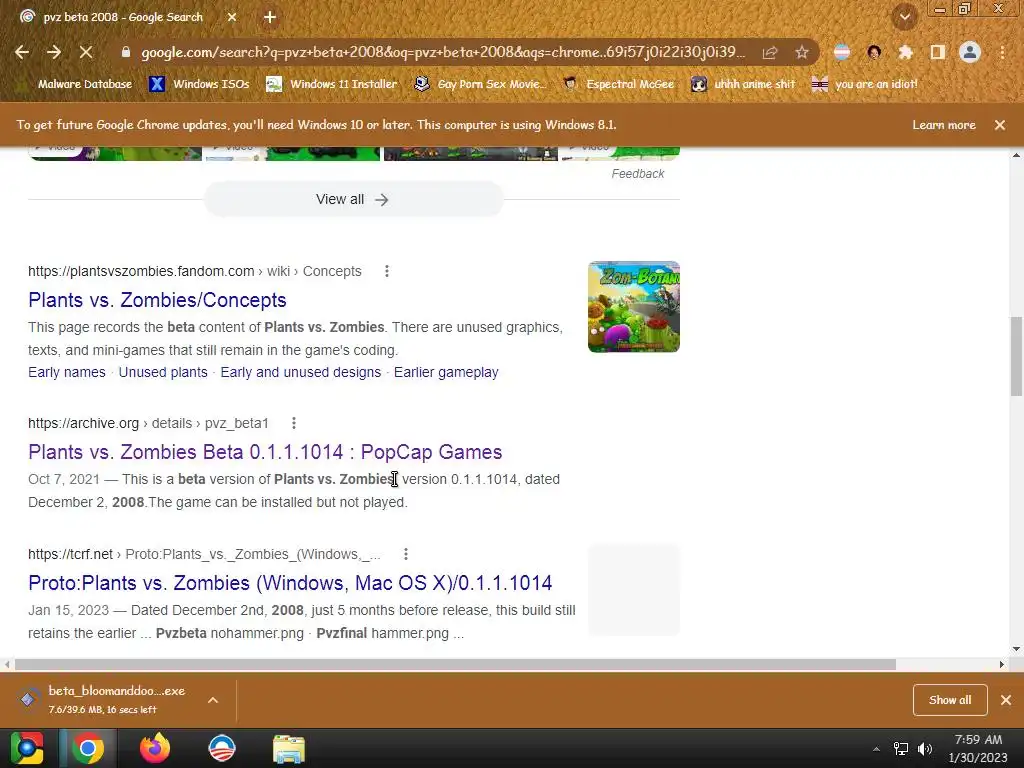The image size is (1024, 768).
Task: Toggle the side panel icon
Action: [x=938, y=52]
